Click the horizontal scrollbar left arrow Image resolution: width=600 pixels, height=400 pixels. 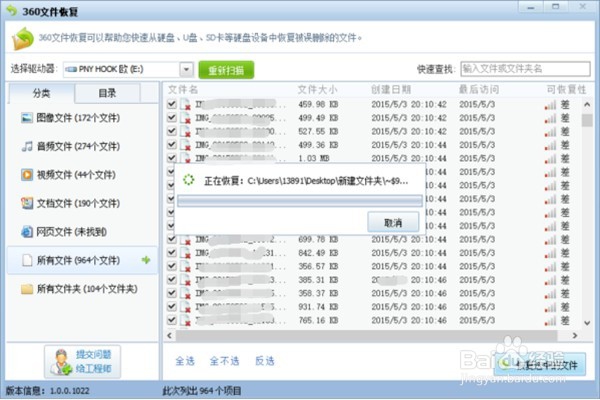pyautogui.click(x=170, y=336)
